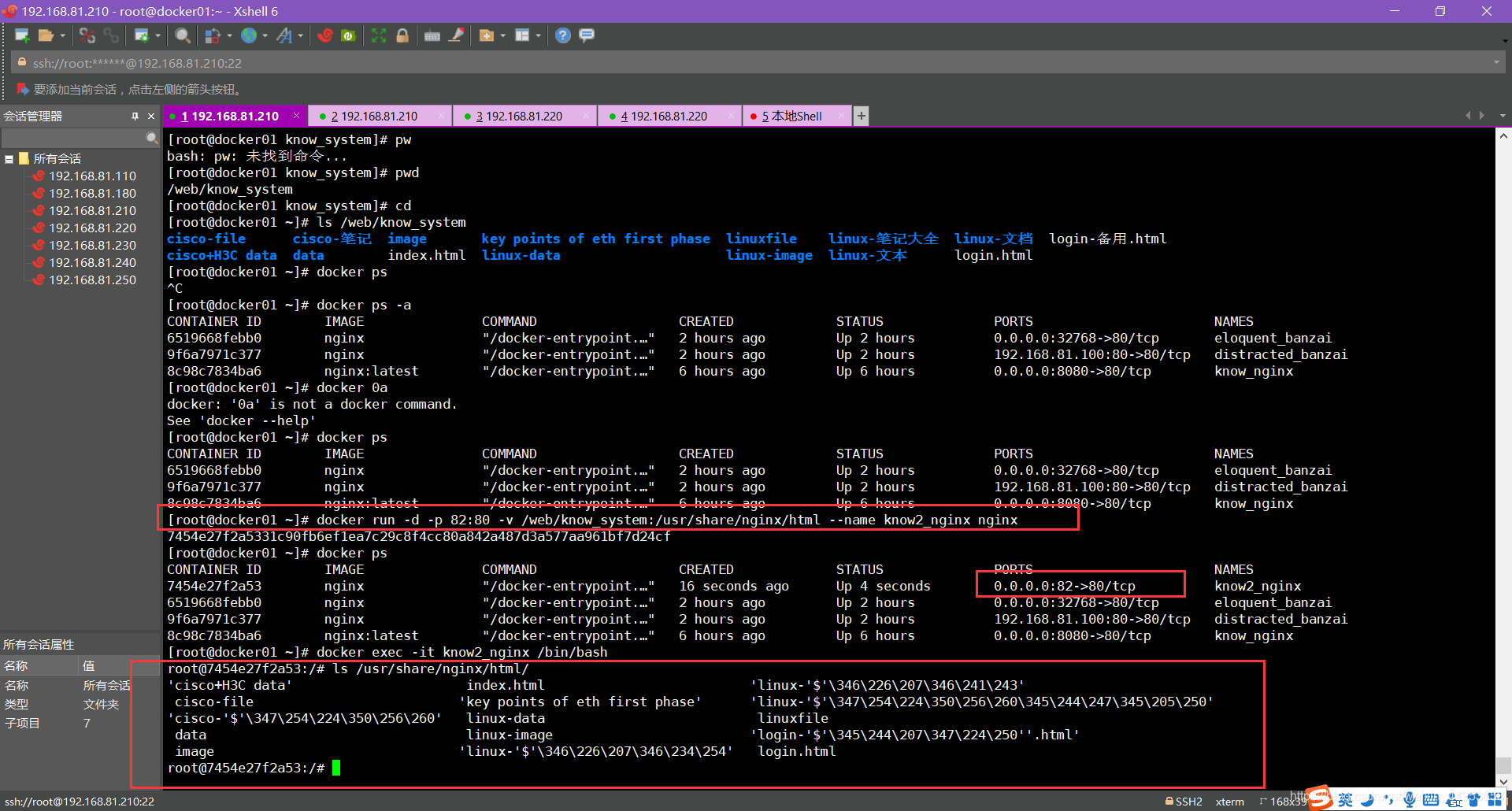1512x811 pixels.
Task: Open dropdown beside font icon
Action: pos(301,35)
